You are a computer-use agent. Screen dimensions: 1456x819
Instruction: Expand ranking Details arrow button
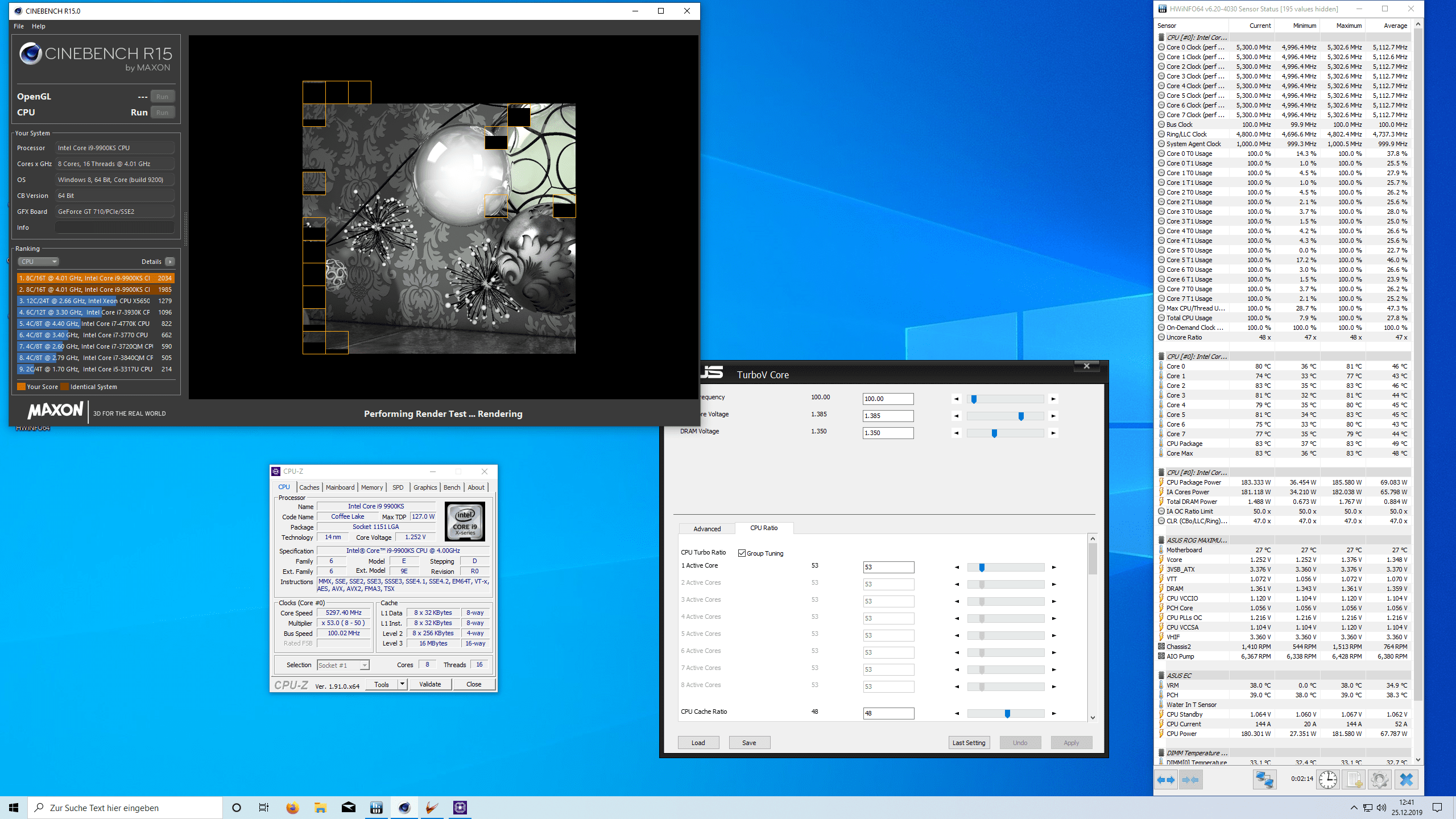169,262
